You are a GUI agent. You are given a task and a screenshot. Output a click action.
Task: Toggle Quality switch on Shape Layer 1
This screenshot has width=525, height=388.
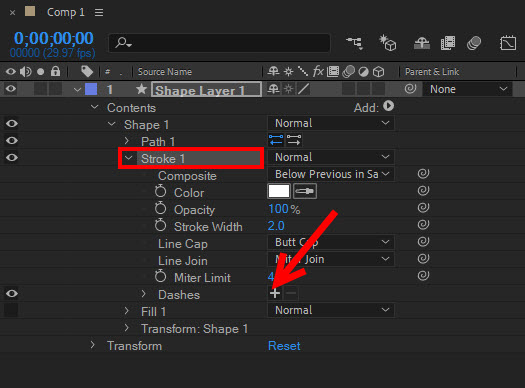pyautogui.click(x=303, y=89)
